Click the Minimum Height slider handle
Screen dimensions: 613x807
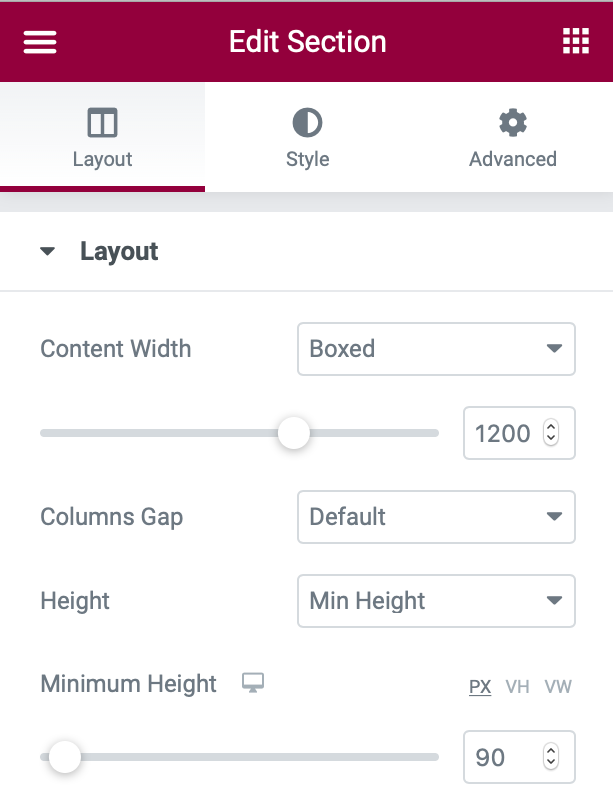tap(65, 757)
